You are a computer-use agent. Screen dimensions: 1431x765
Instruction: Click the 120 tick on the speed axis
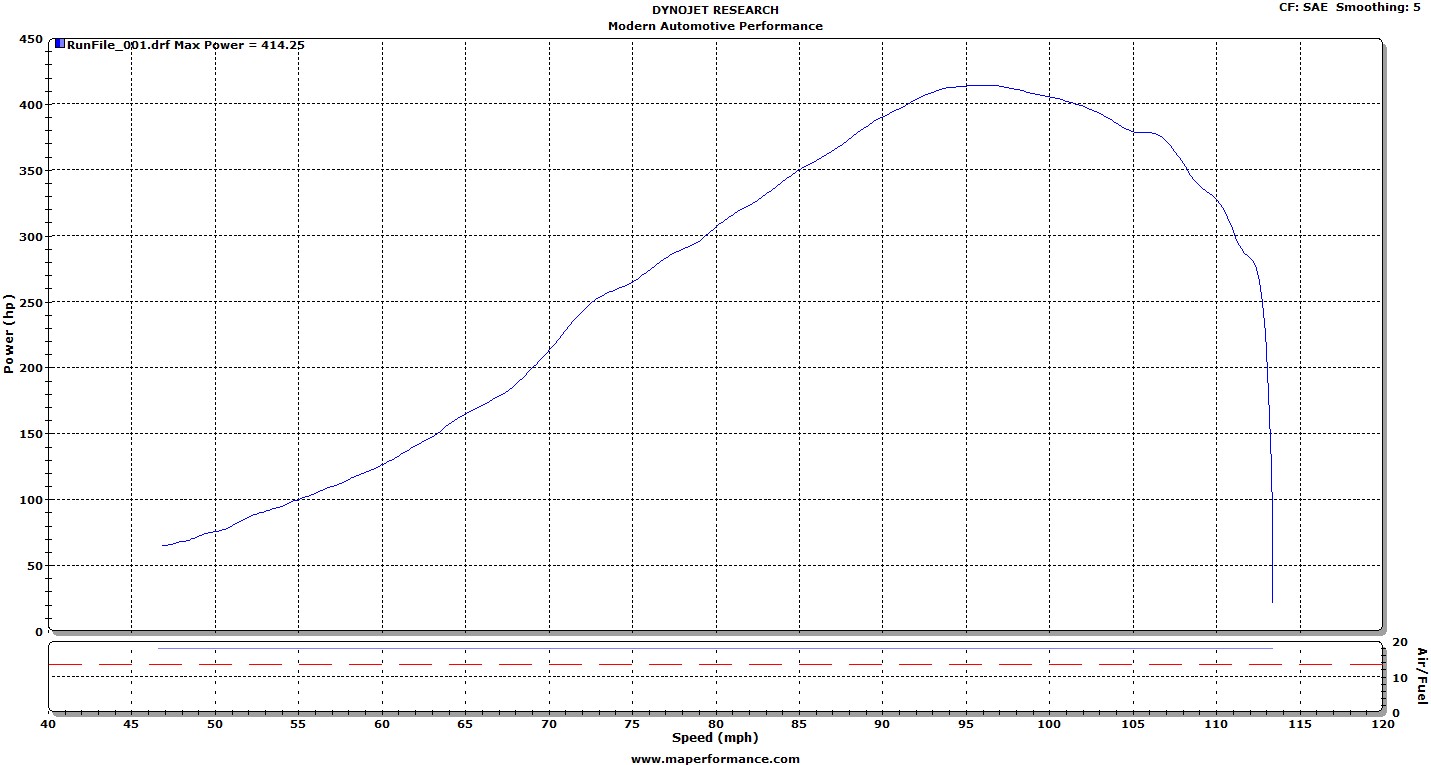click(x=1383, y=723)
